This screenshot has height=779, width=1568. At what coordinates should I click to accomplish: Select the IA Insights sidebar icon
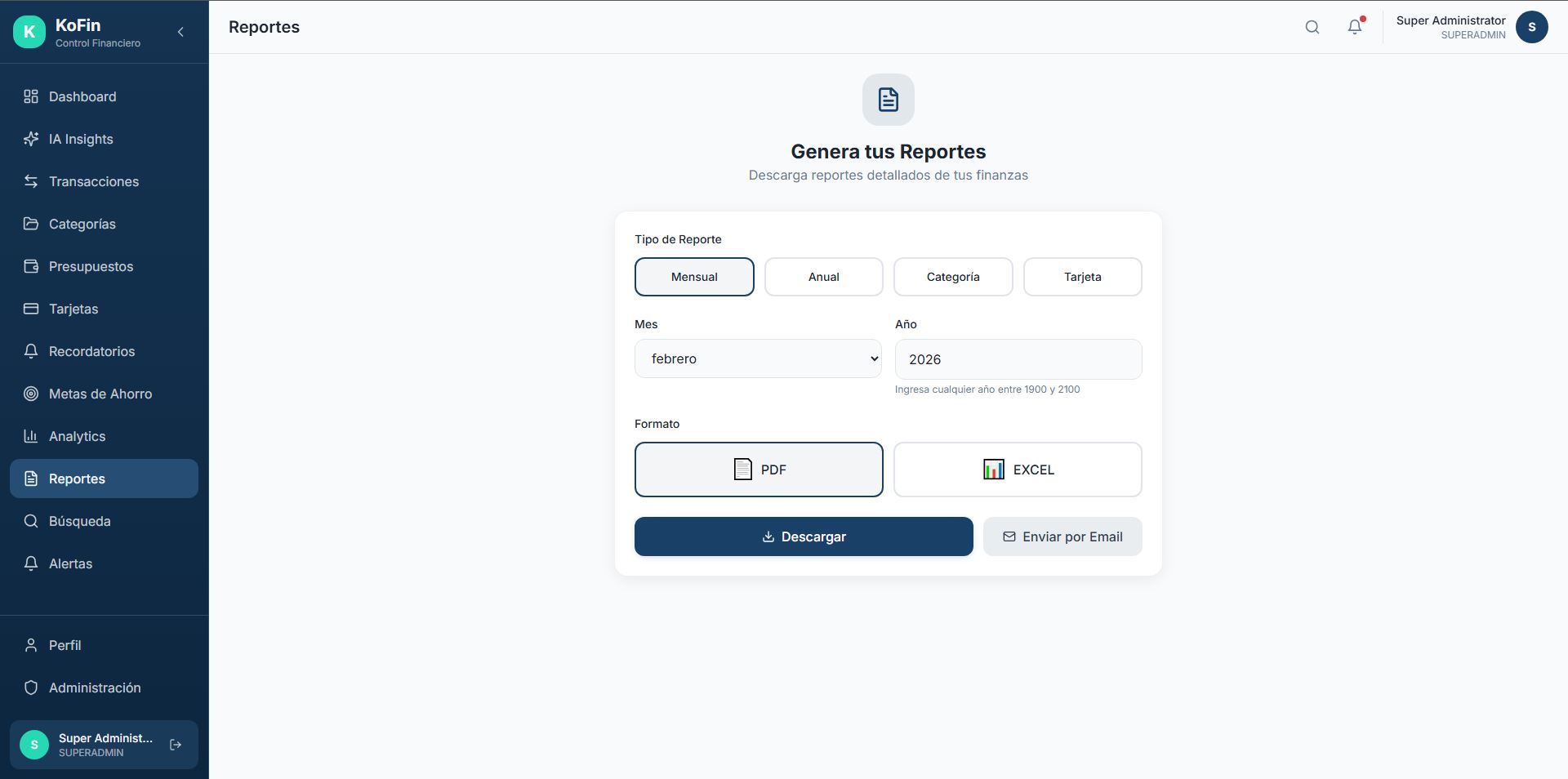tap(31, 139)
